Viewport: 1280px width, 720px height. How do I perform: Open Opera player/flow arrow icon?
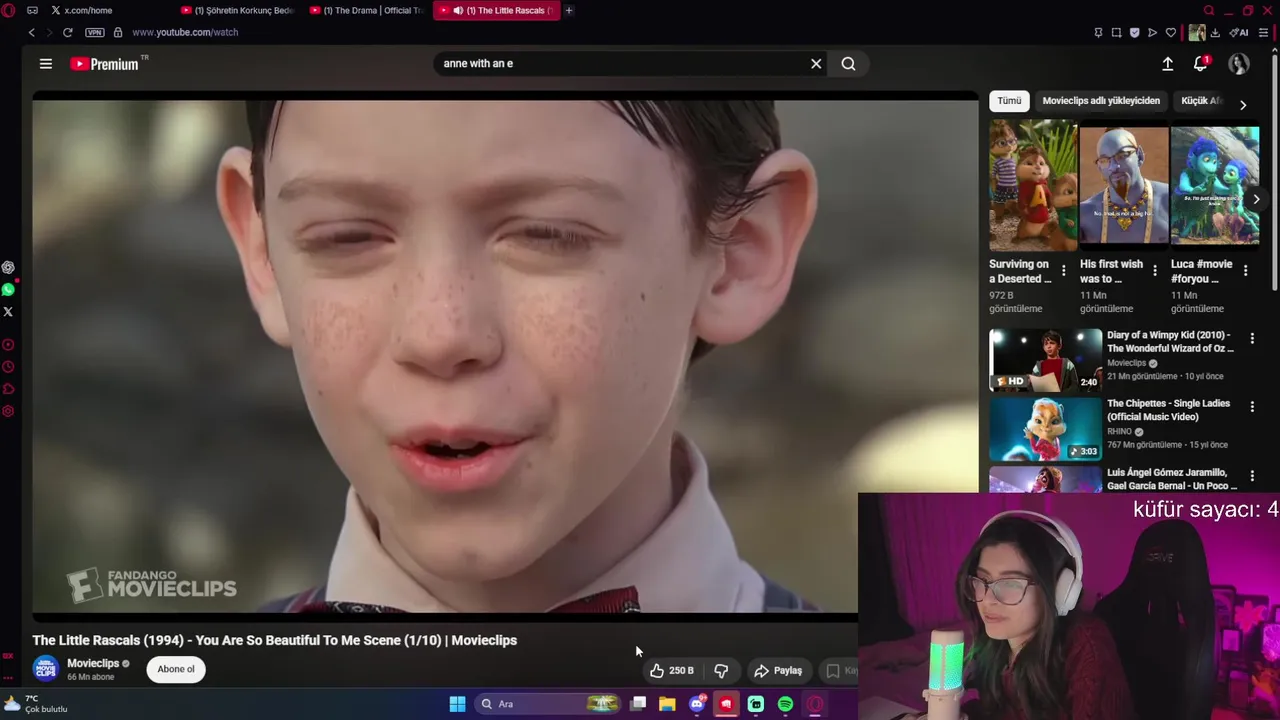pos(1152,32)
